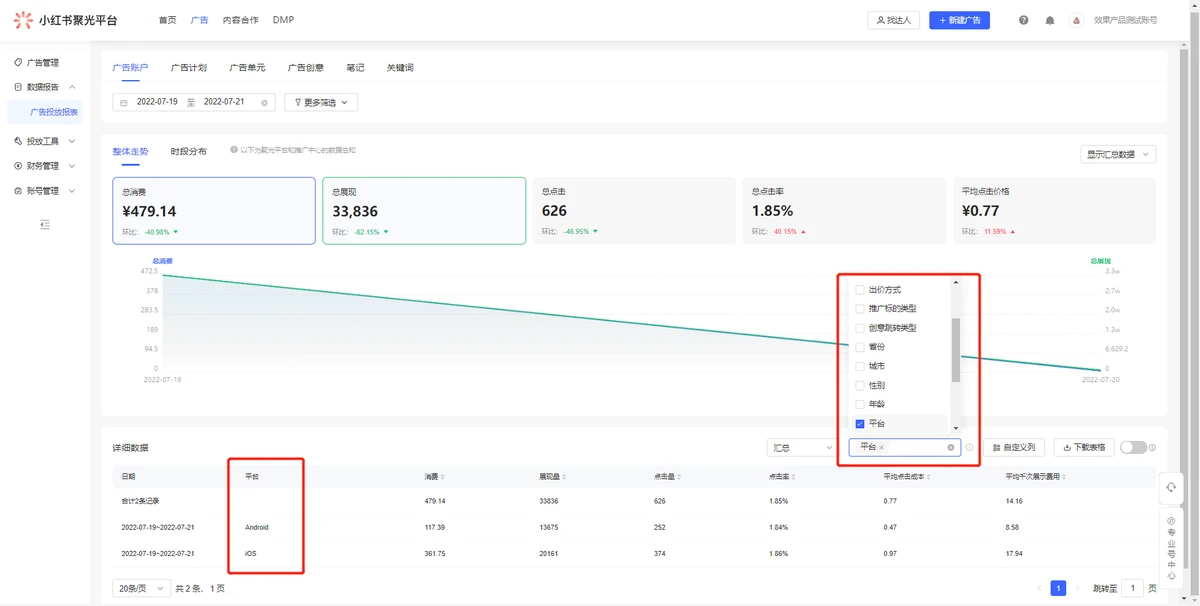The width and height of the screenshot is (1200, 606).
Task: Collapse the sidebar with the fold icon
Action: [x=44, y=225]
